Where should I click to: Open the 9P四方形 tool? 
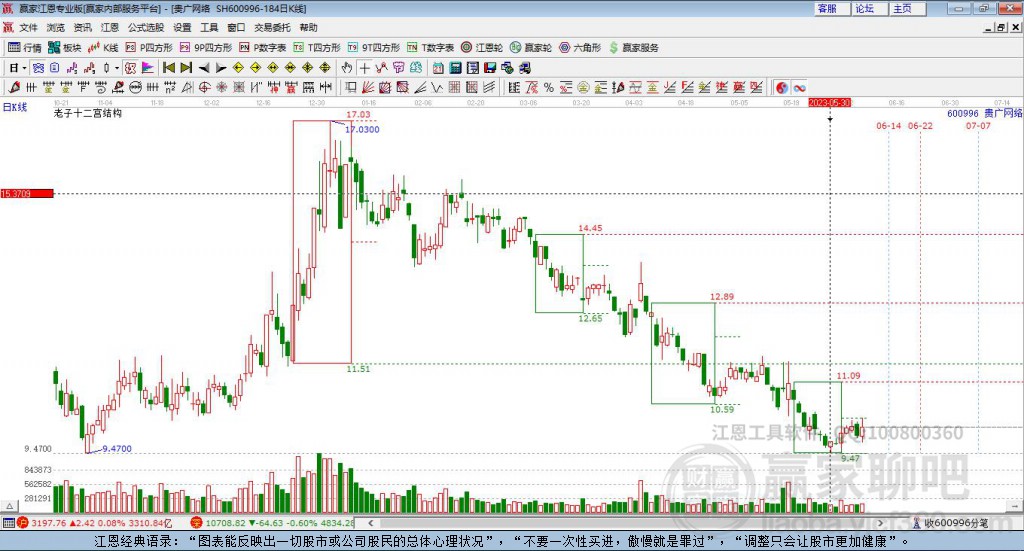(206, 48)
